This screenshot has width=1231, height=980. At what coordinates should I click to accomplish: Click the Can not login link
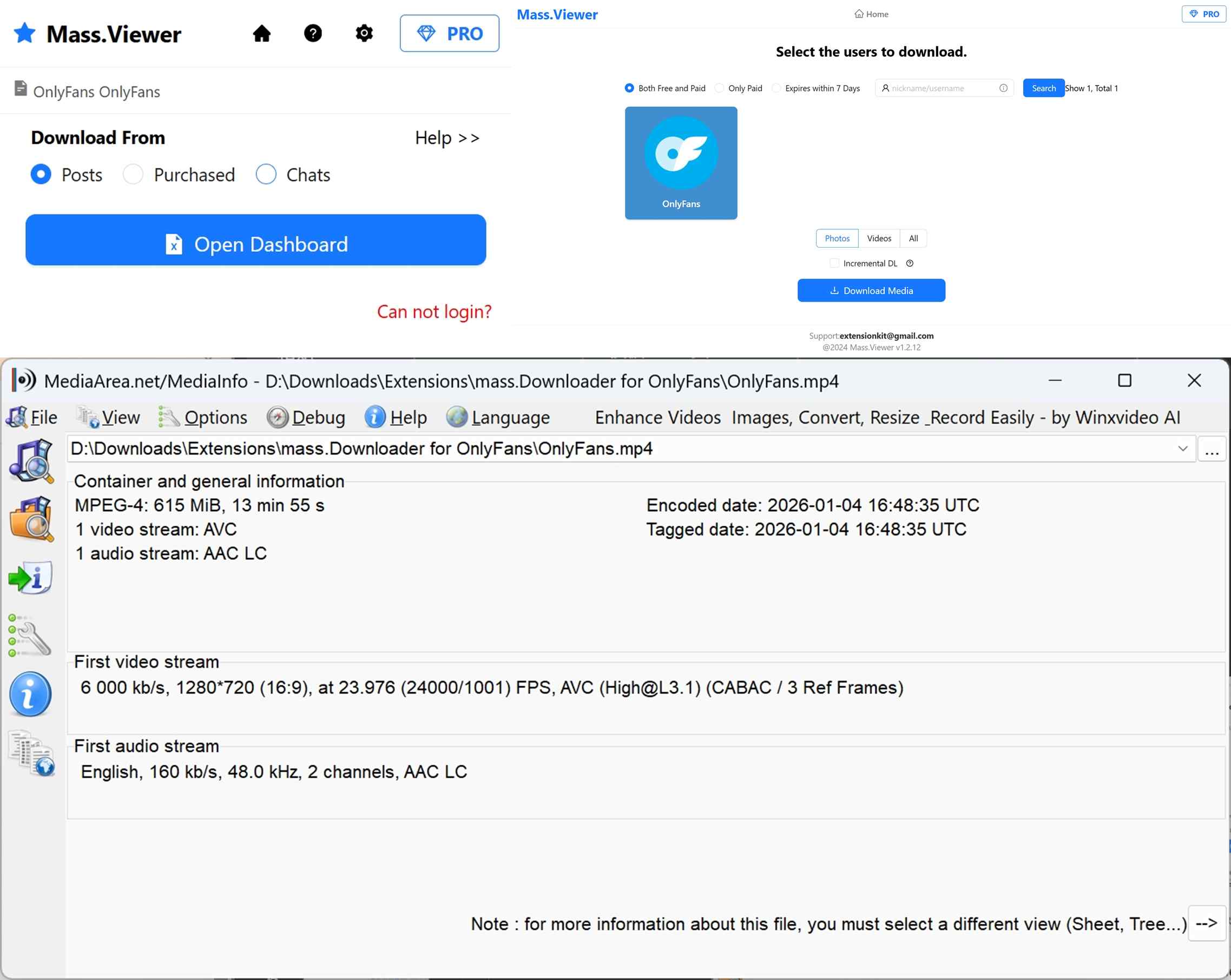[x=434, y=312]
